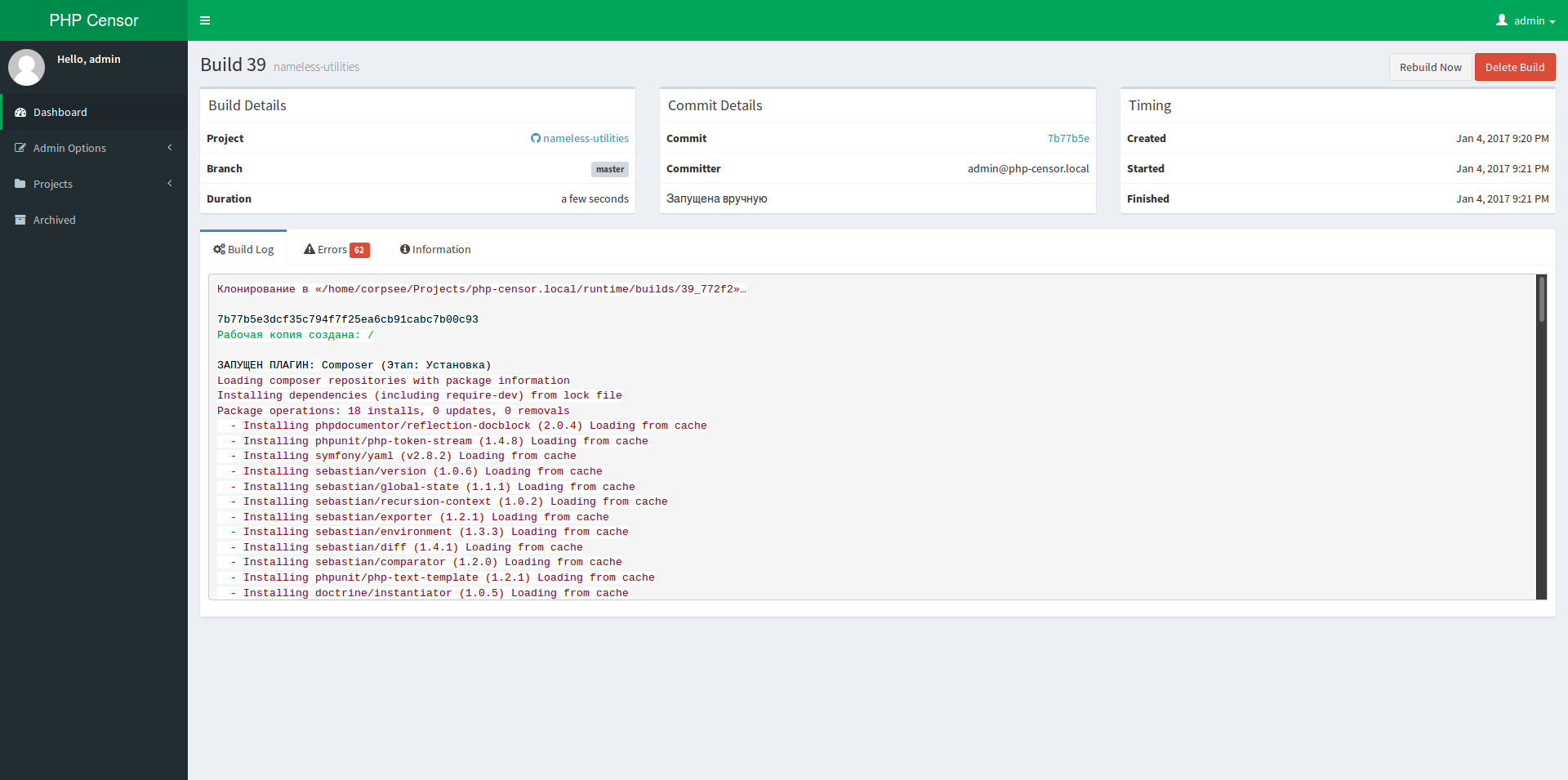Expand the Projects submenu chevron
Screen dimensions: 1568x780
tap(170, 184)
